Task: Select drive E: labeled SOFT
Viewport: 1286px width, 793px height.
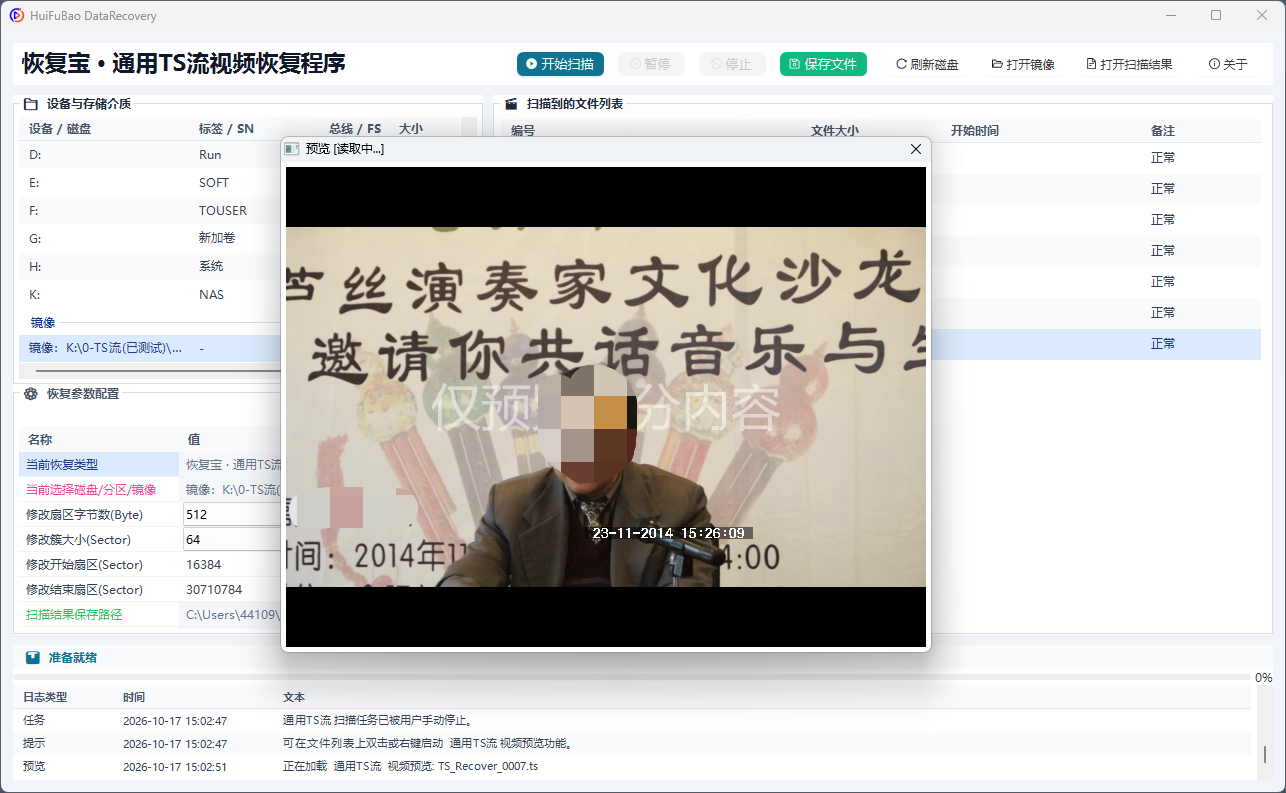Action: pos(150,183)
